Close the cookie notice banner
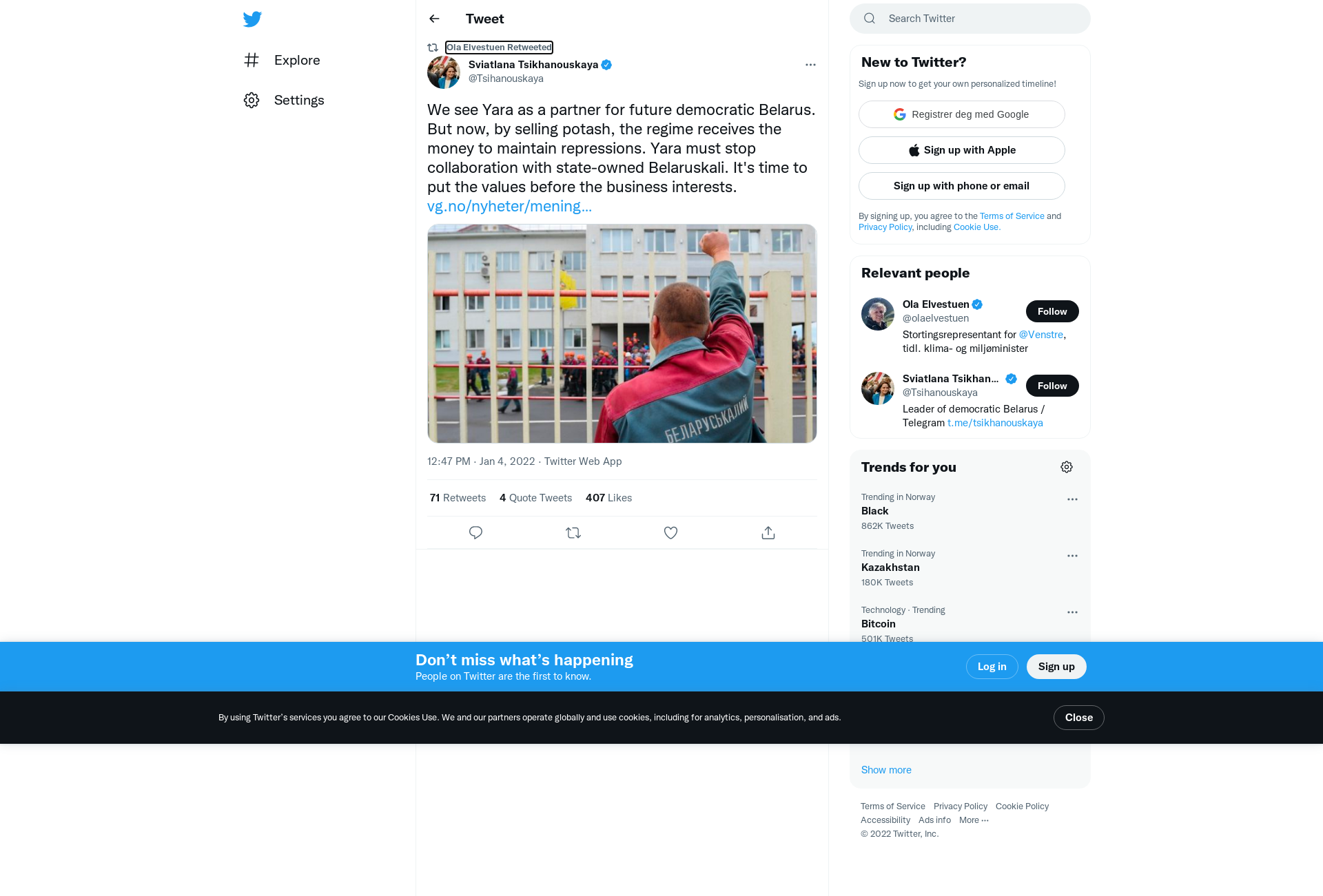 (x=1078, y=717)
